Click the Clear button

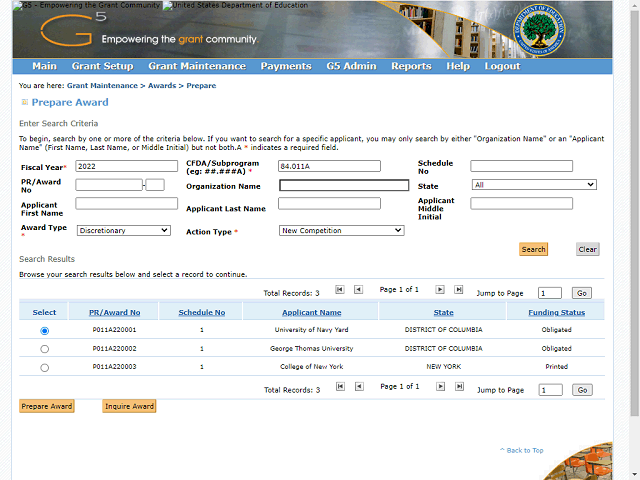tap(588, 249)
